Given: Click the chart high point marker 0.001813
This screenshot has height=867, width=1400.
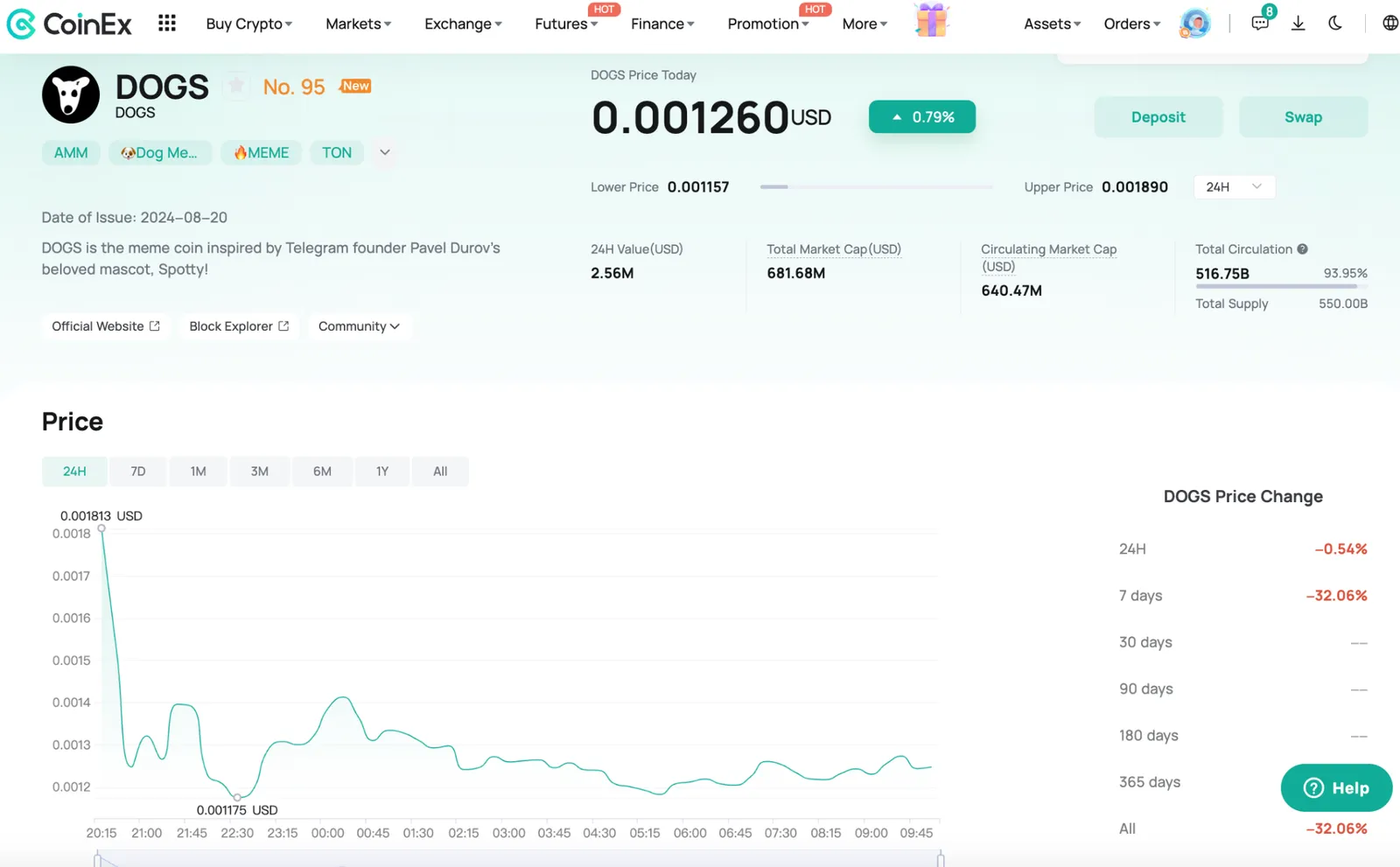Looking at the screenshot, I should tap(101, 528).
